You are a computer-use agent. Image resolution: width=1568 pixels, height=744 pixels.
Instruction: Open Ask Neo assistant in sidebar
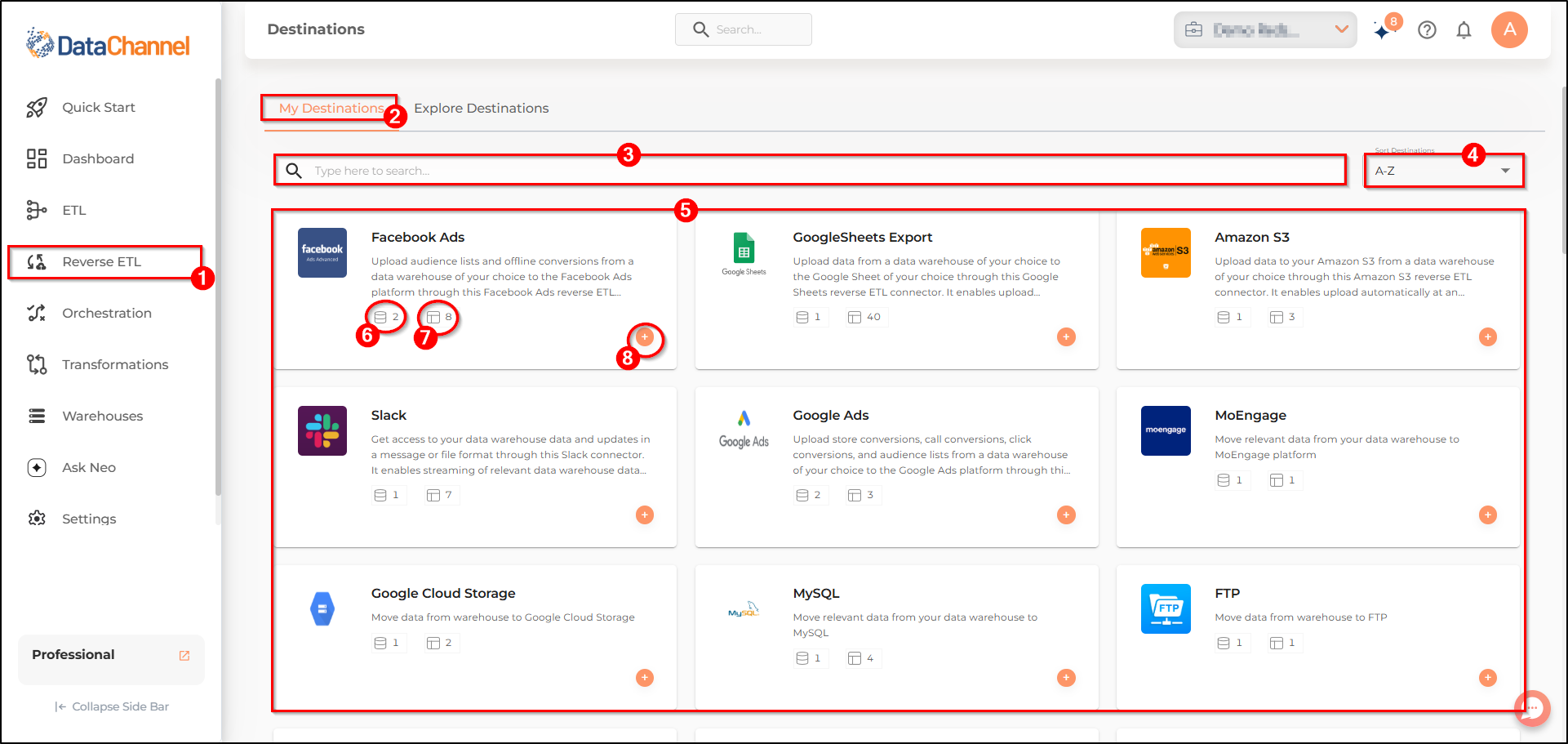coord(88,467)
